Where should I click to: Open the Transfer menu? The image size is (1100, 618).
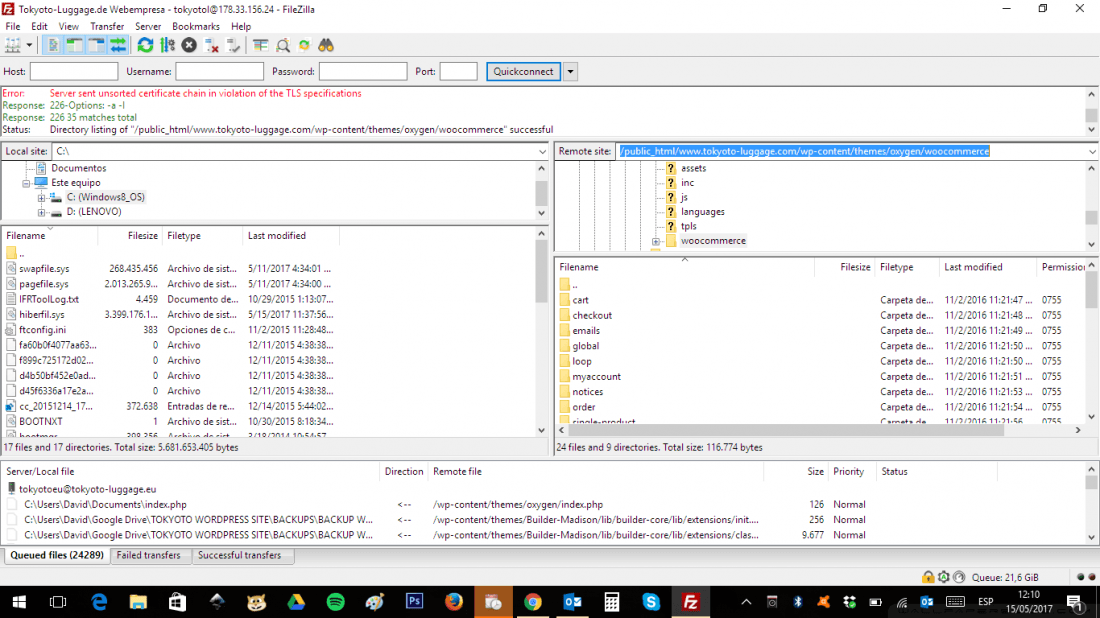click(x=107, y=27)
